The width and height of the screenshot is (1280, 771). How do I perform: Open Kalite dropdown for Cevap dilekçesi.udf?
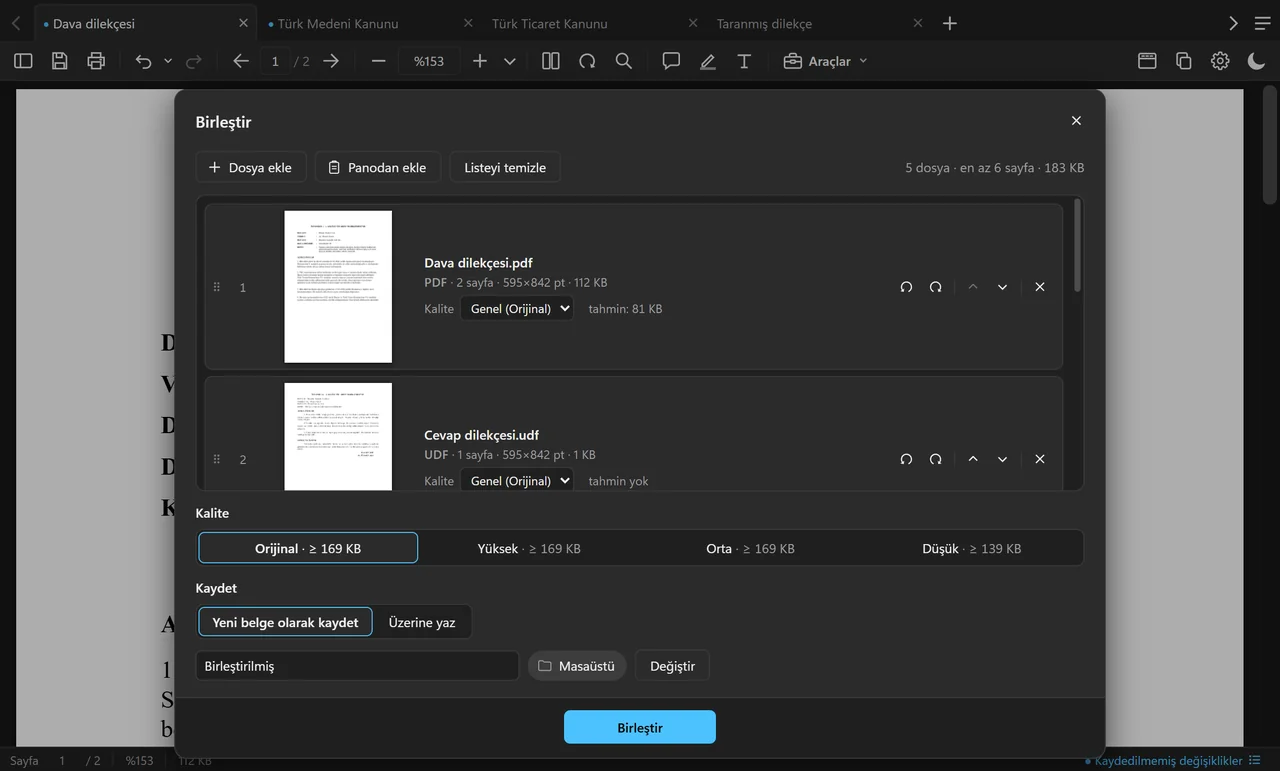click(x=517, y=481)
